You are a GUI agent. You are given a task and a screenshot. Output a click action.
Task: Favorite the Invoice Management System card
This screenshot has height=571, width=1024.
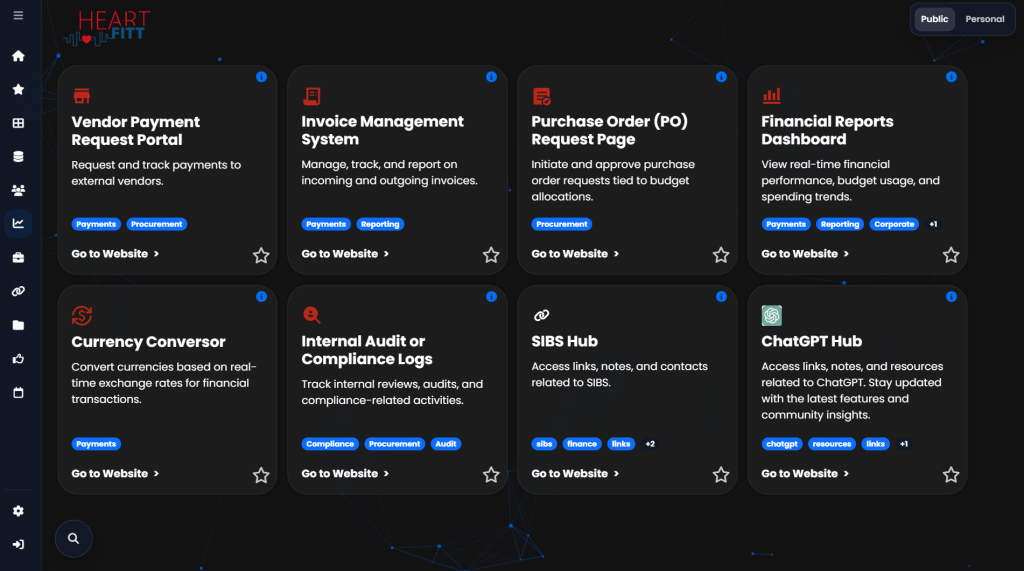click(491, 255)
